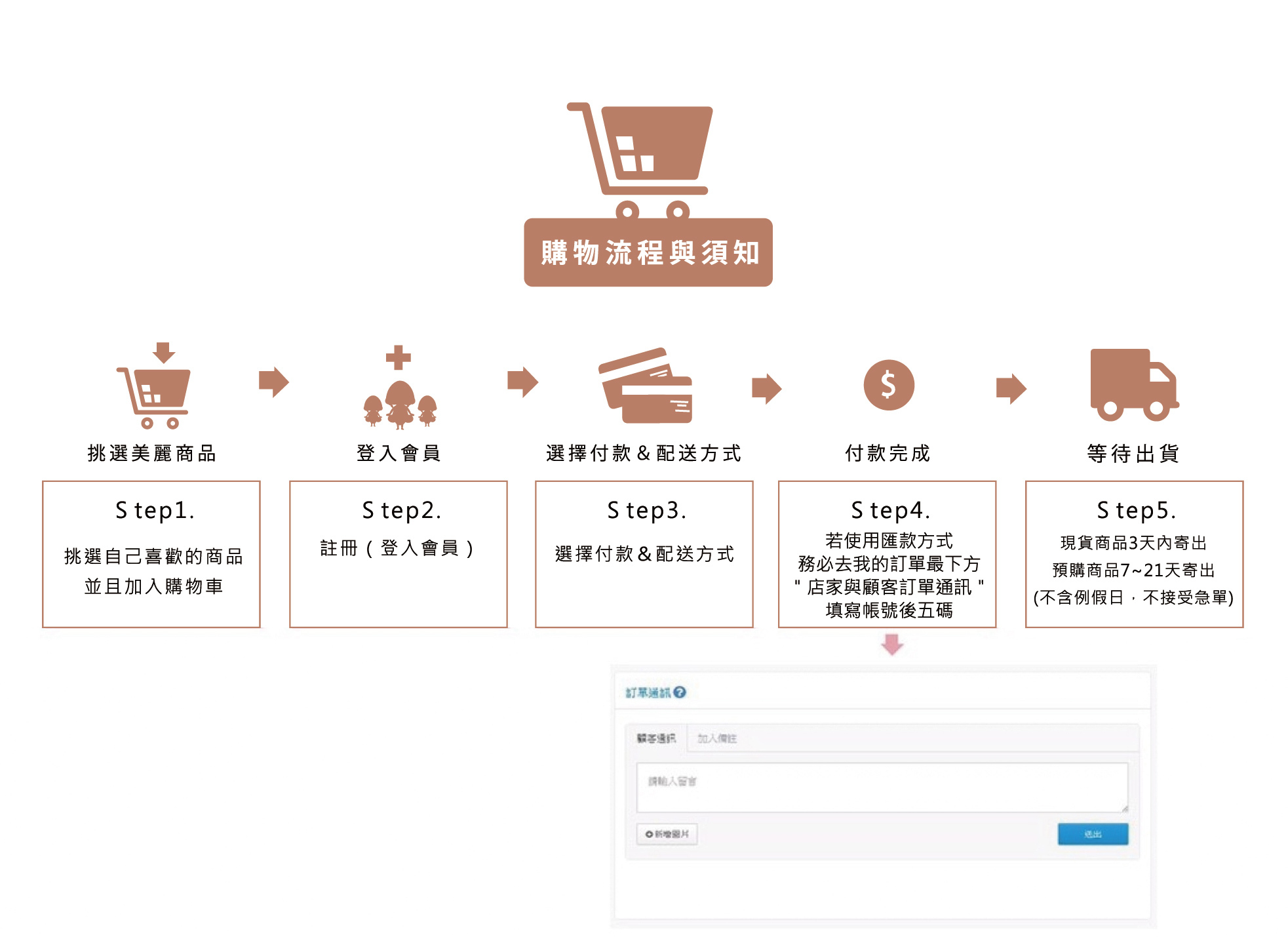
Task: Switch to the 顧客通訊 tab
Action: point(655,738)
